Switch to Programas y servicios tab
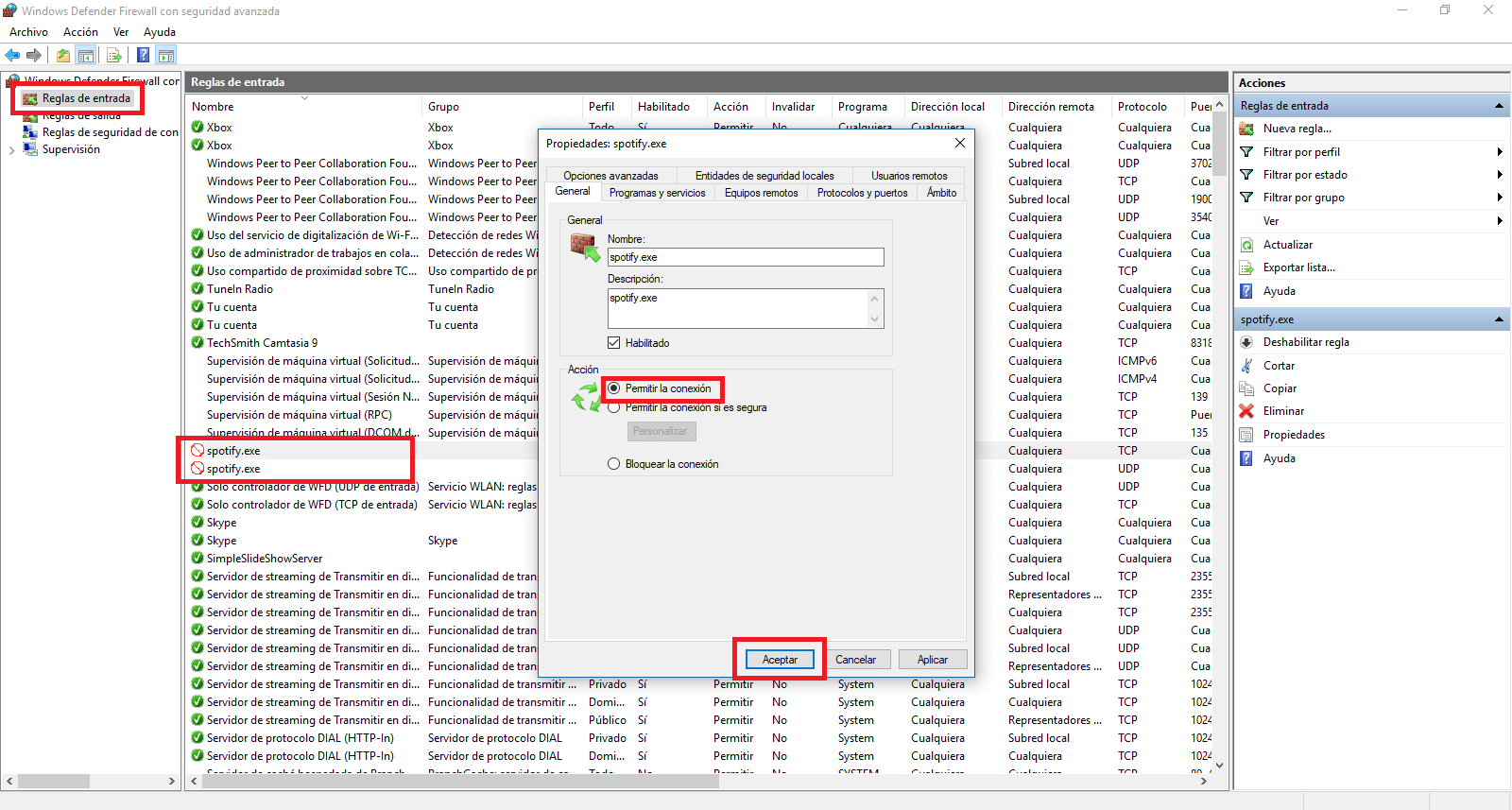This screenshot has height=810, width=1512. (658, 193)
